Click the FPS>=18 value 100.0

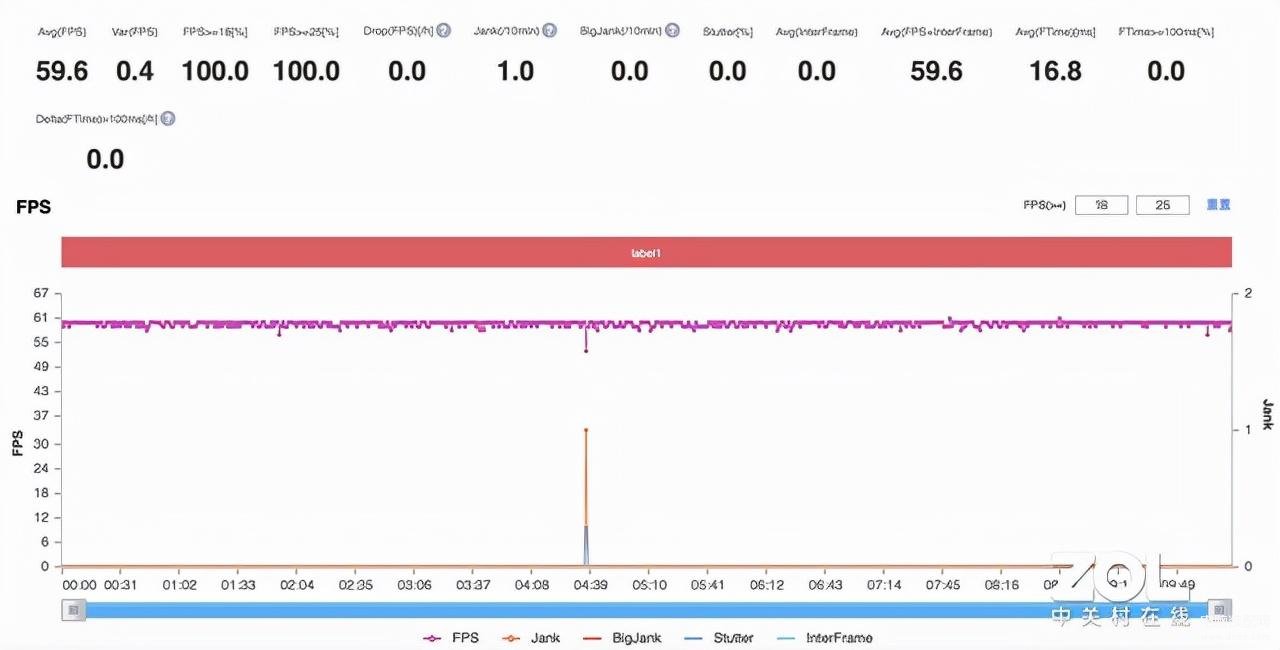pyautogui.click(x=215, y=71)
